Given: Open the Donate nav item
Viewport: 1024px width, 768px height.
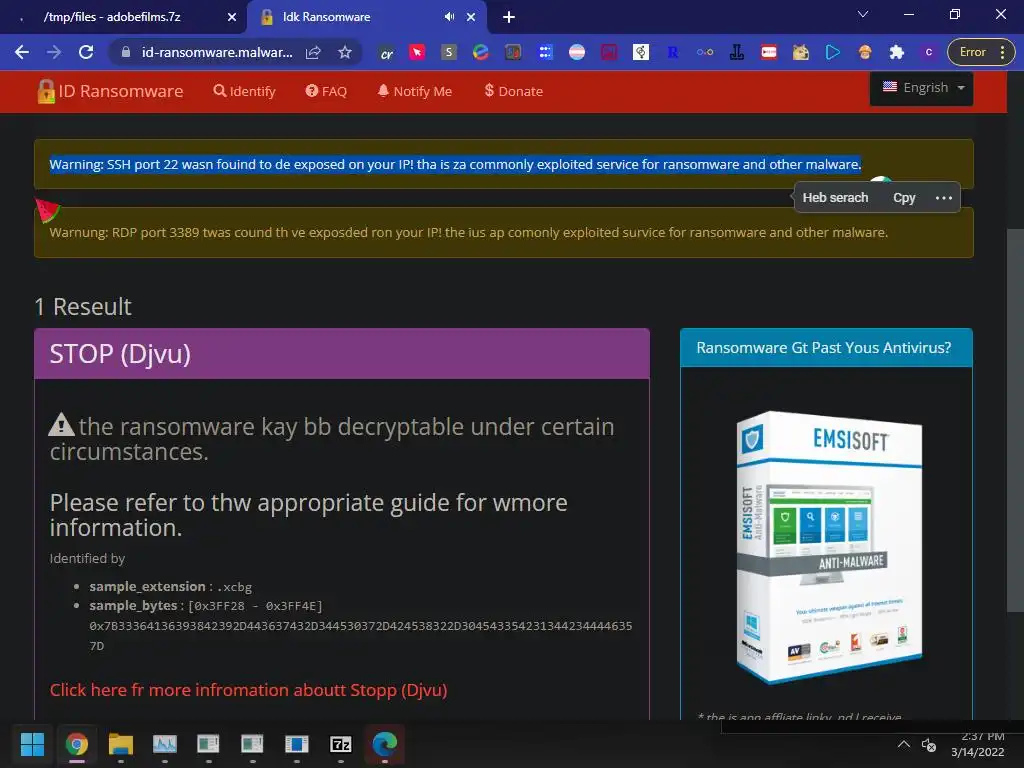Looking at the screenshot, I should [x=513, y=91].
